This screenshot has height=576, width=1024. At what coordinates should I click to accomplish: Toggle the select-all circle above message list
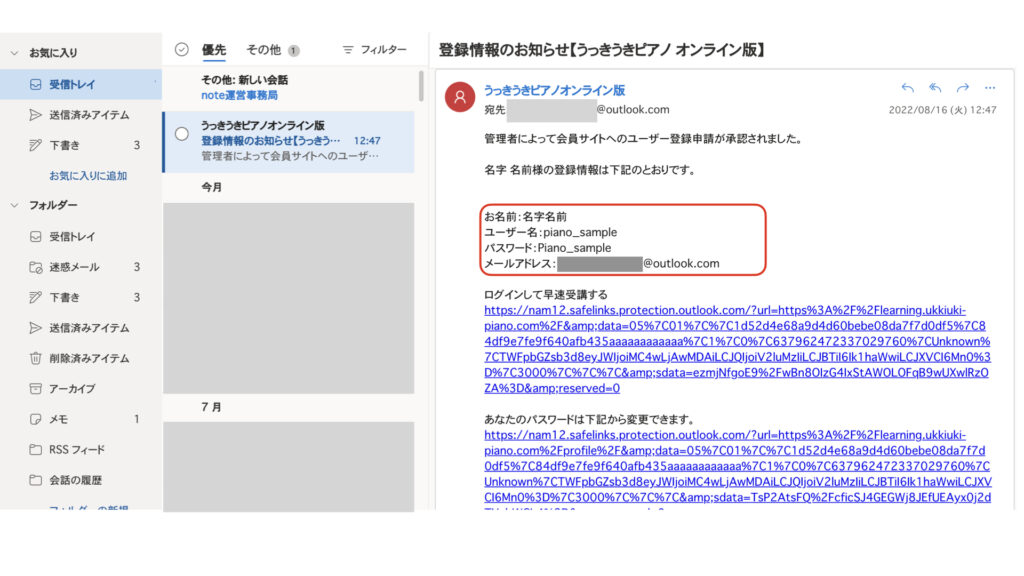pyautogui.click(x=181, y=49)
